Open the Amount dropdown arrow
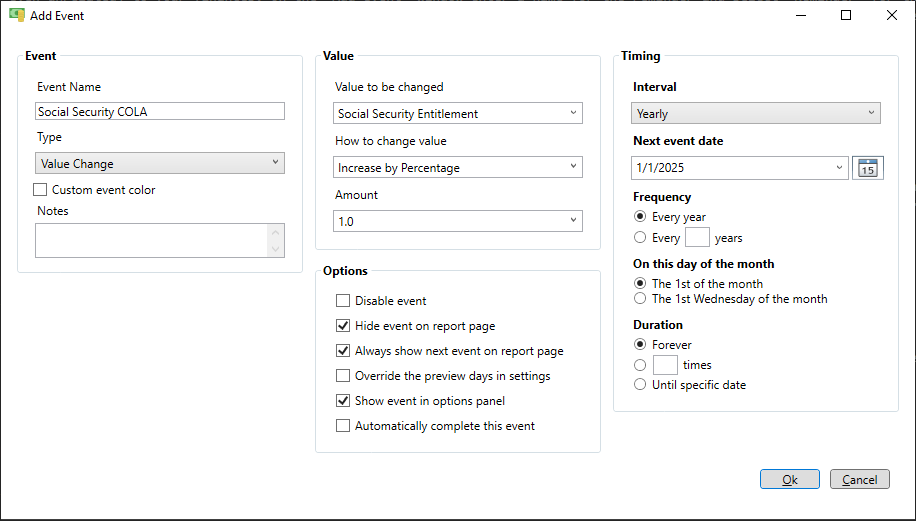The image size is (916, 521). 573,221
